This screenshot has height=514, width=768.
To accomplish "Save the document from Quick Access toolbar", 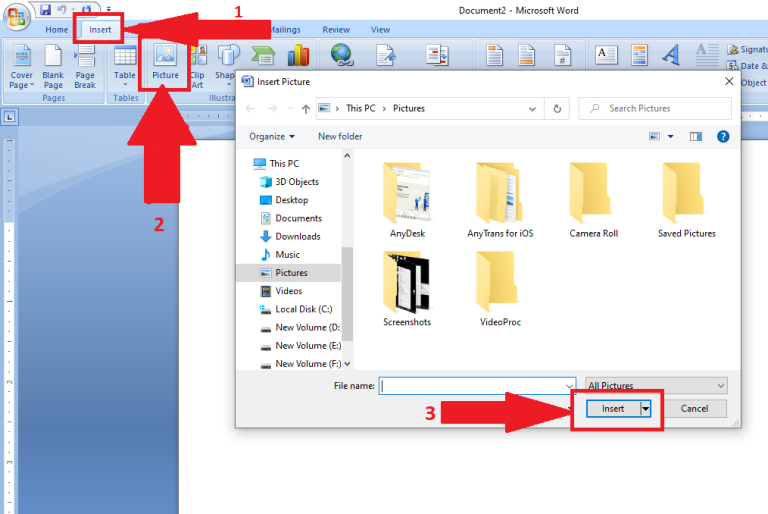I will [46, 9].
